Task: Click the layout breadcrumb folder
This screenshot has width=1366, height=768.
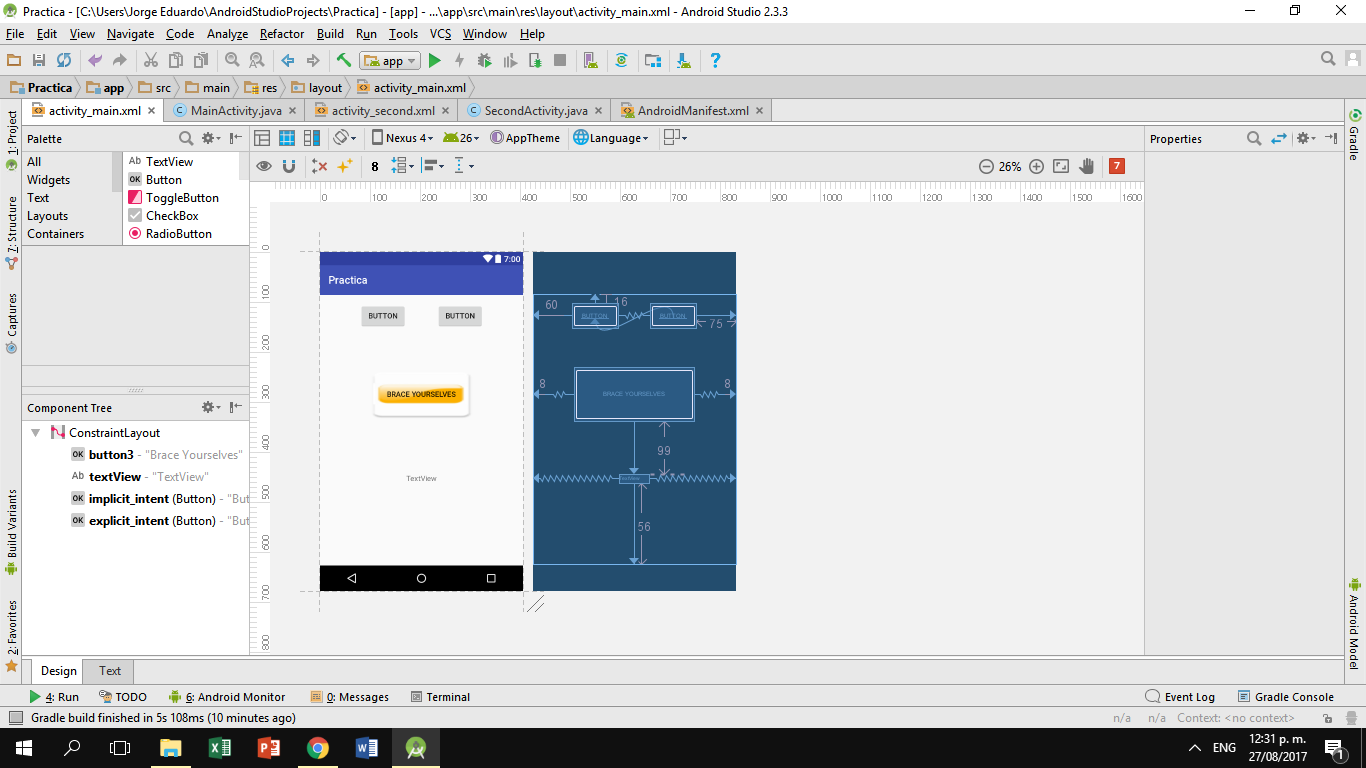Action: click(317, 88)
